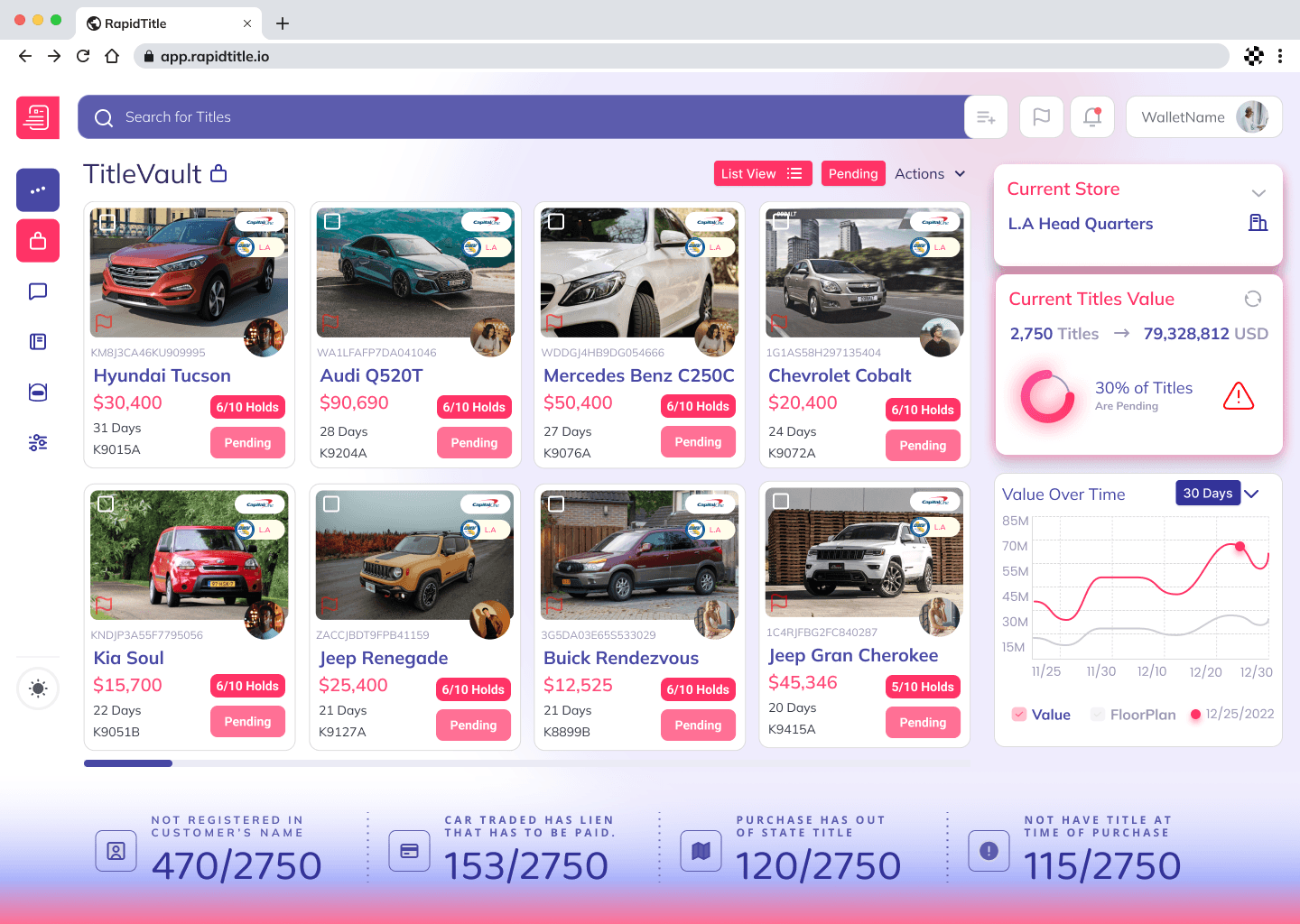Open the filter sliders sidebar icon
This screenshot has height=924, width=1300.
38,442
